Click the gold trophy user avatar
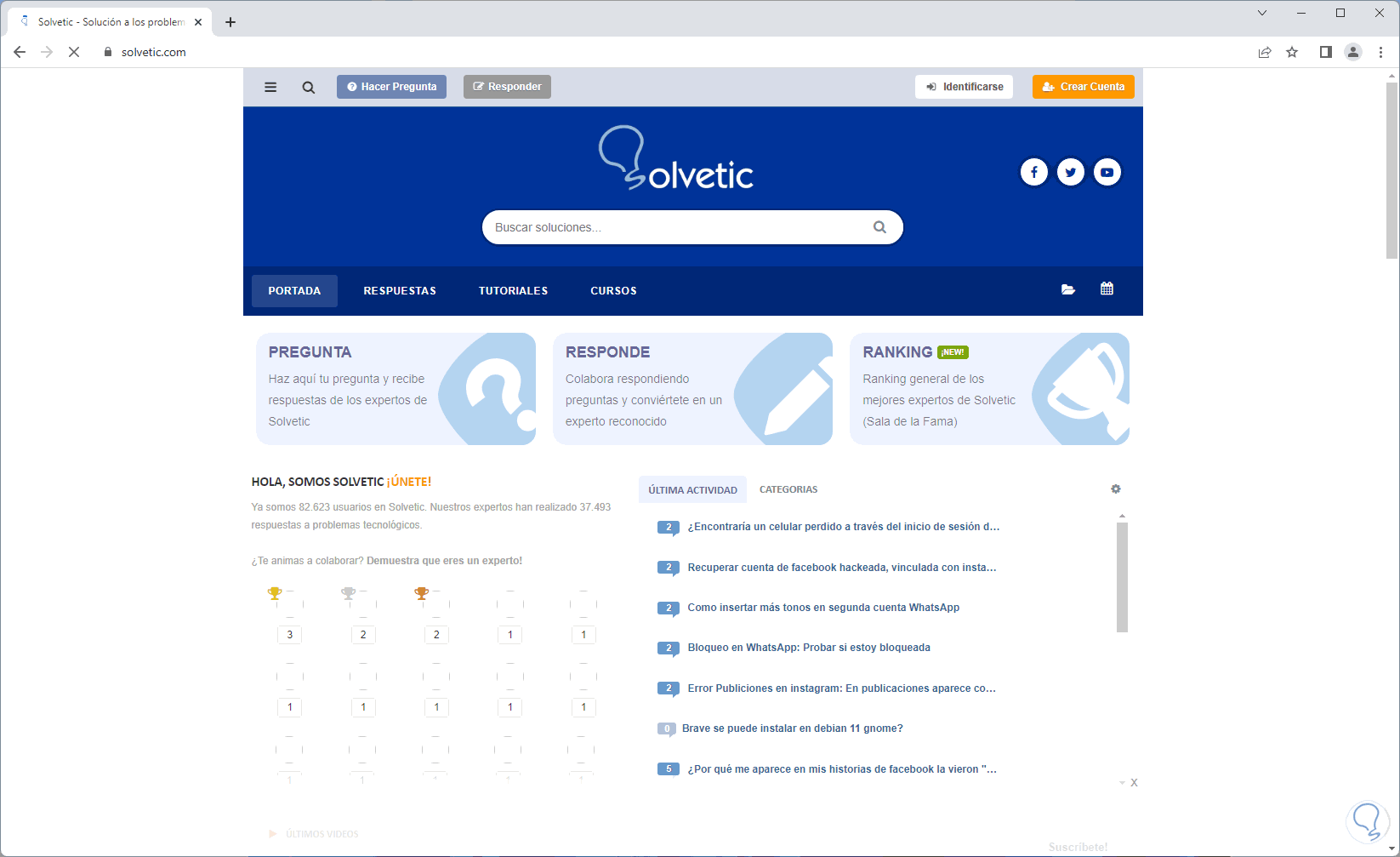This screenshot has width=1400, height=857. coord(290,603)
